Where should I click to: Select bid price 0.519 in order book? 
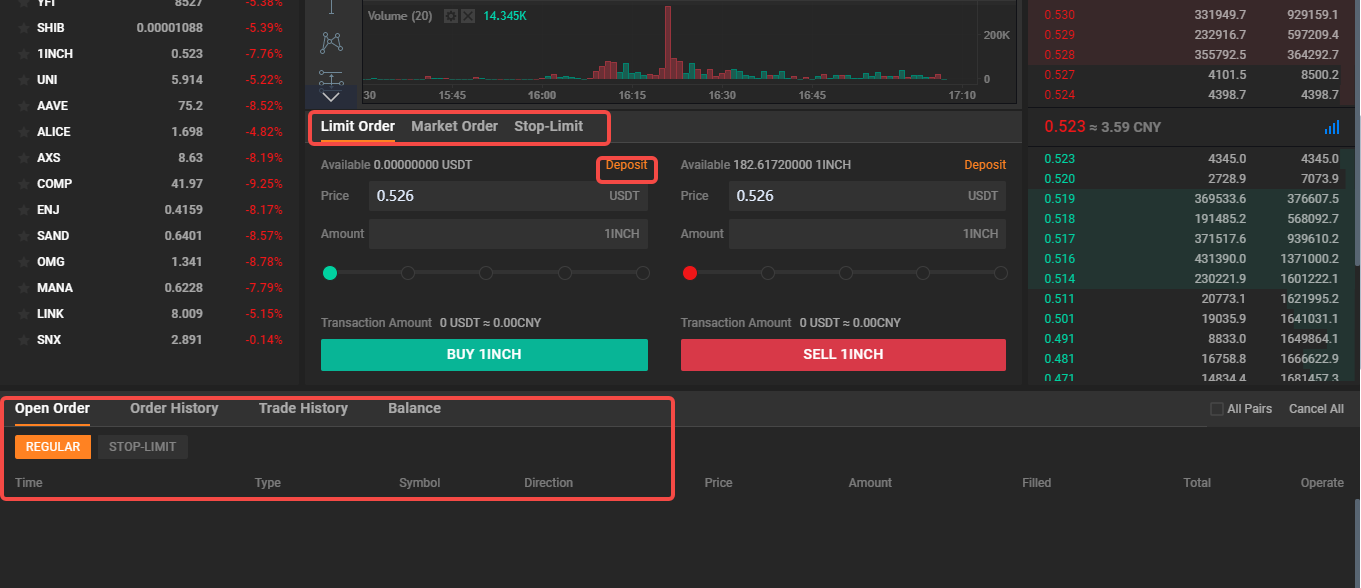[x=1058, y=199]
